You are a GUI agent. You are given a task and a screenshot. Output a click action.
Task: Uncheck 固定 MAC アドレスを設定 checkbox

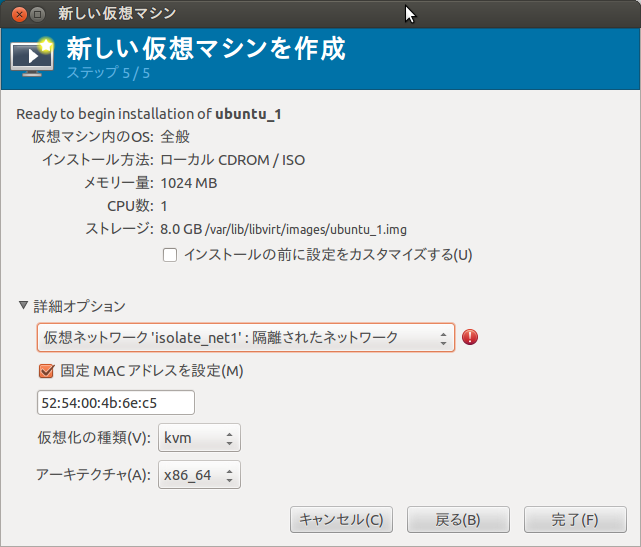pos(45,371)
